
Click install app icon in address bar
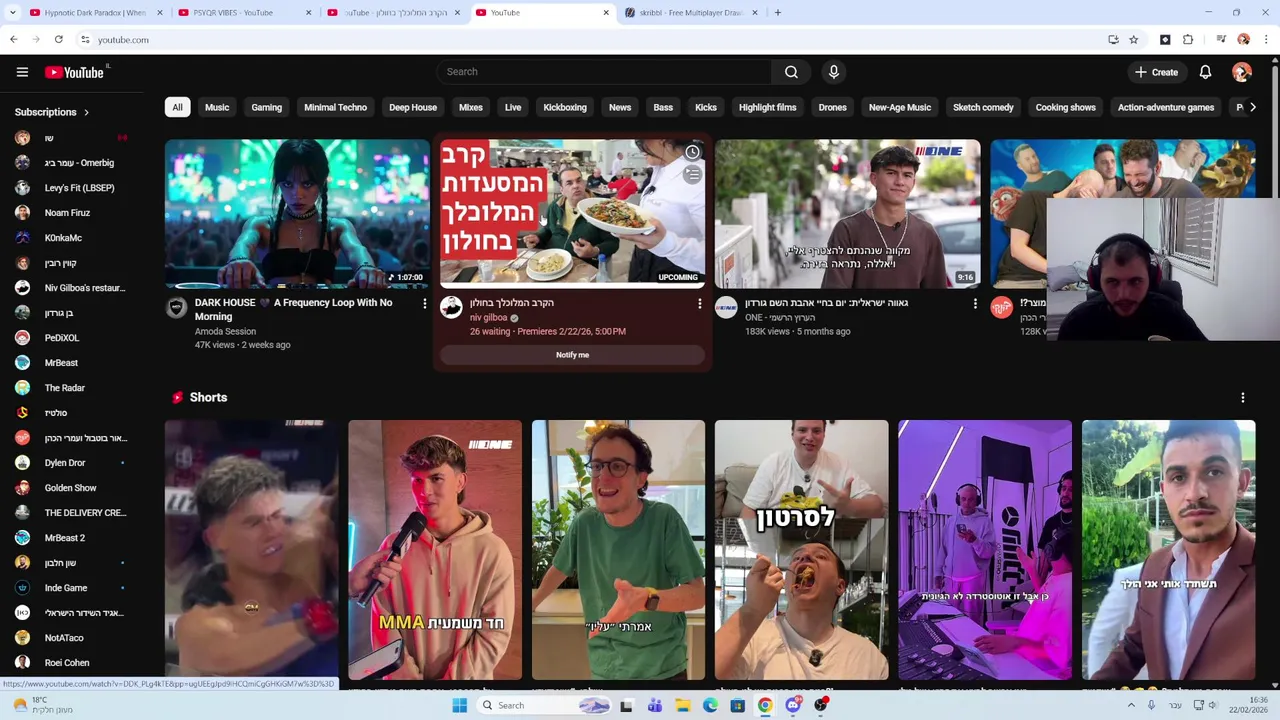1113,40
